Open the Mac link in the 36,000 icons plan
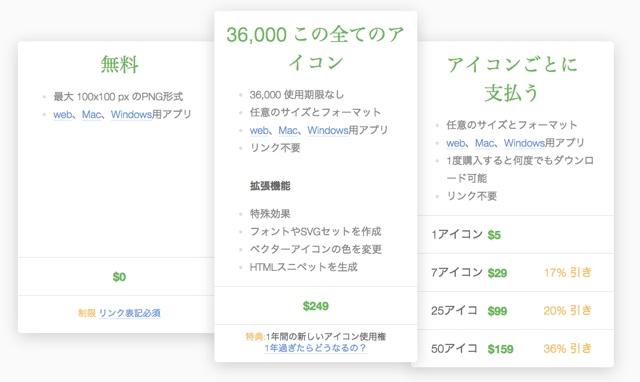This screenshot has width=640, height=382. [x=288, y=131]
